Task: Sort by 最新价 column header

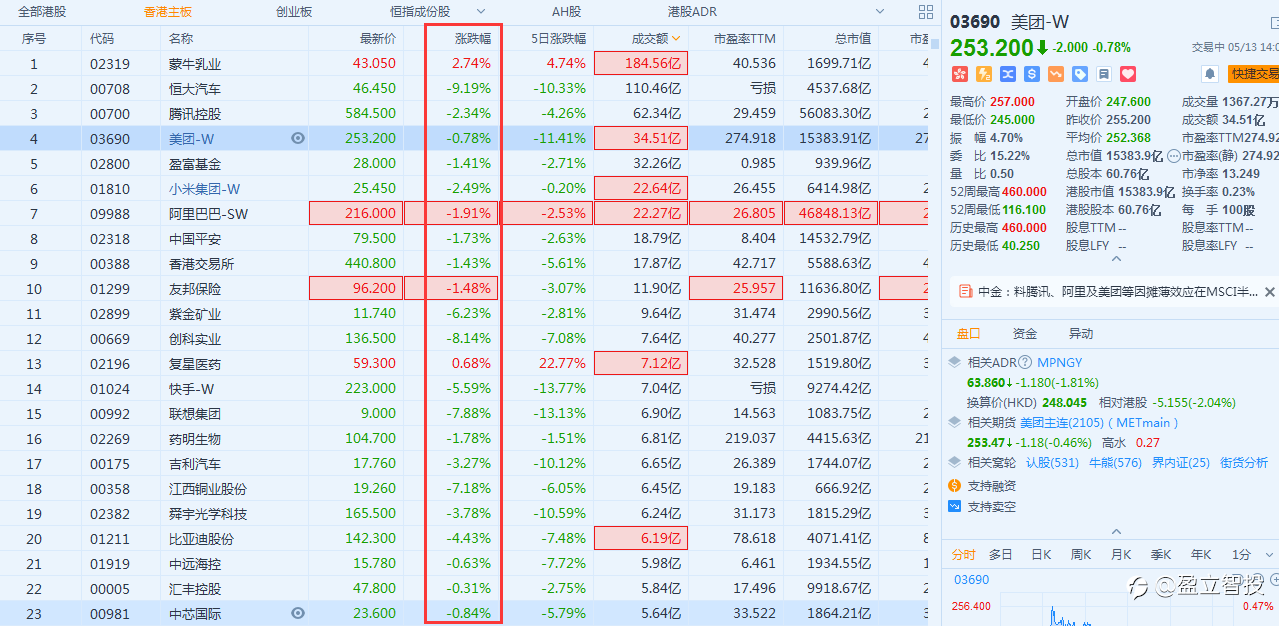Action: 378,38
